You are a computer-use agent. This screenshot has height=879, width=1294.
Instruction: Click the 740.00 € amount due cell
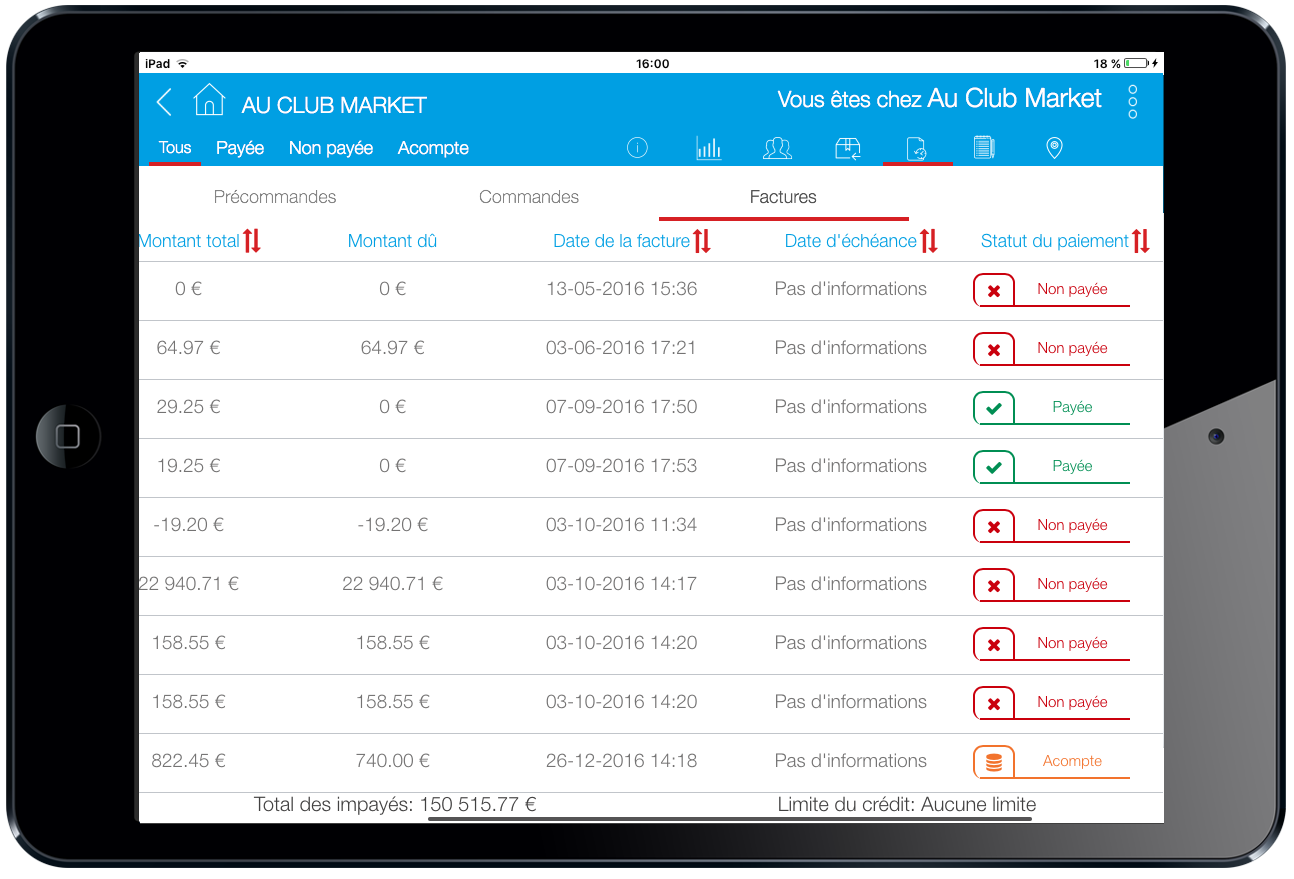(392, 761)
